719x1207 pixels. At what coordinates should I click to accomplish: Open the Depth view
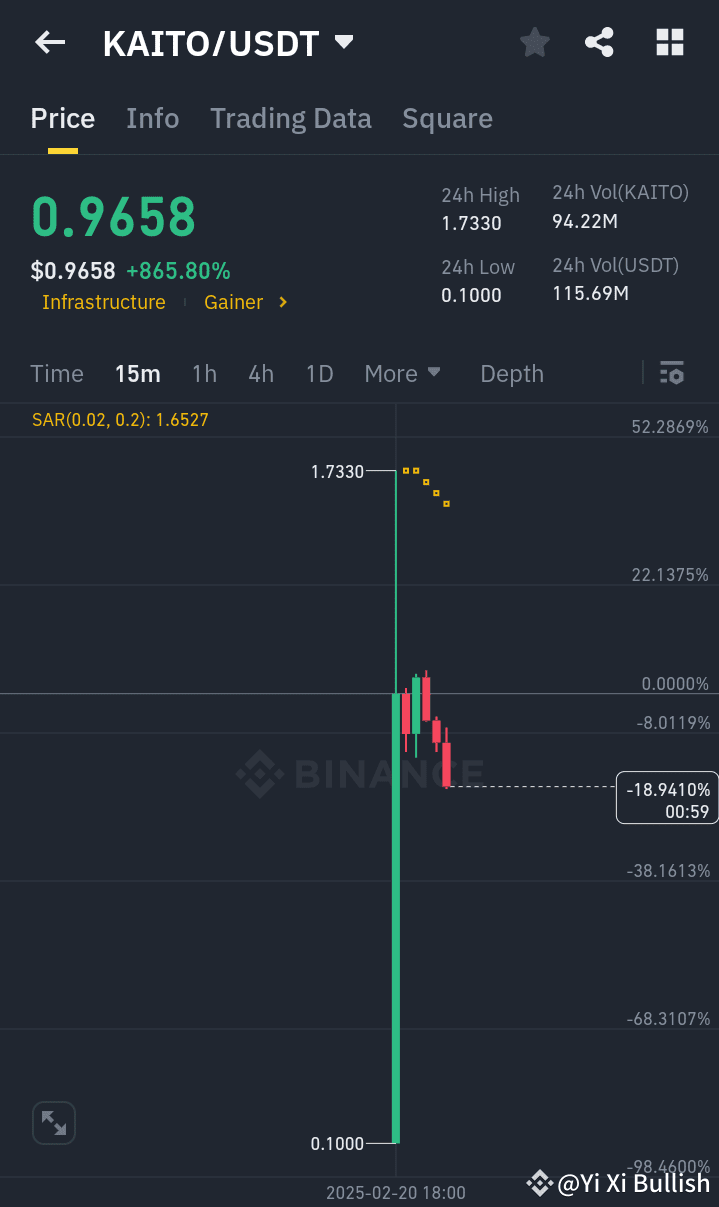511,373
